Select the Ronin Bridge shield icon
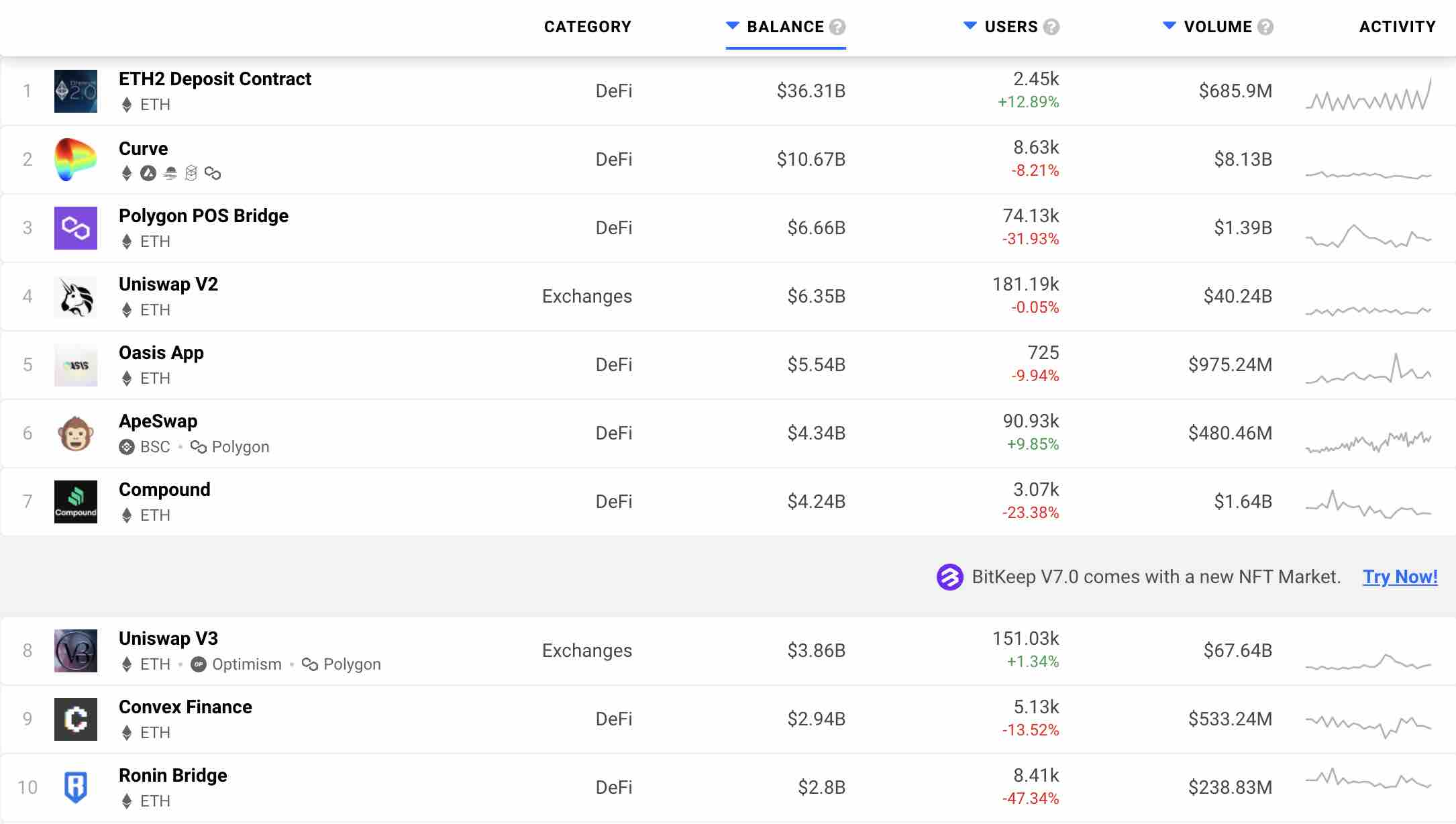The width and height of the screenshot is (1456, 824). 75,788
